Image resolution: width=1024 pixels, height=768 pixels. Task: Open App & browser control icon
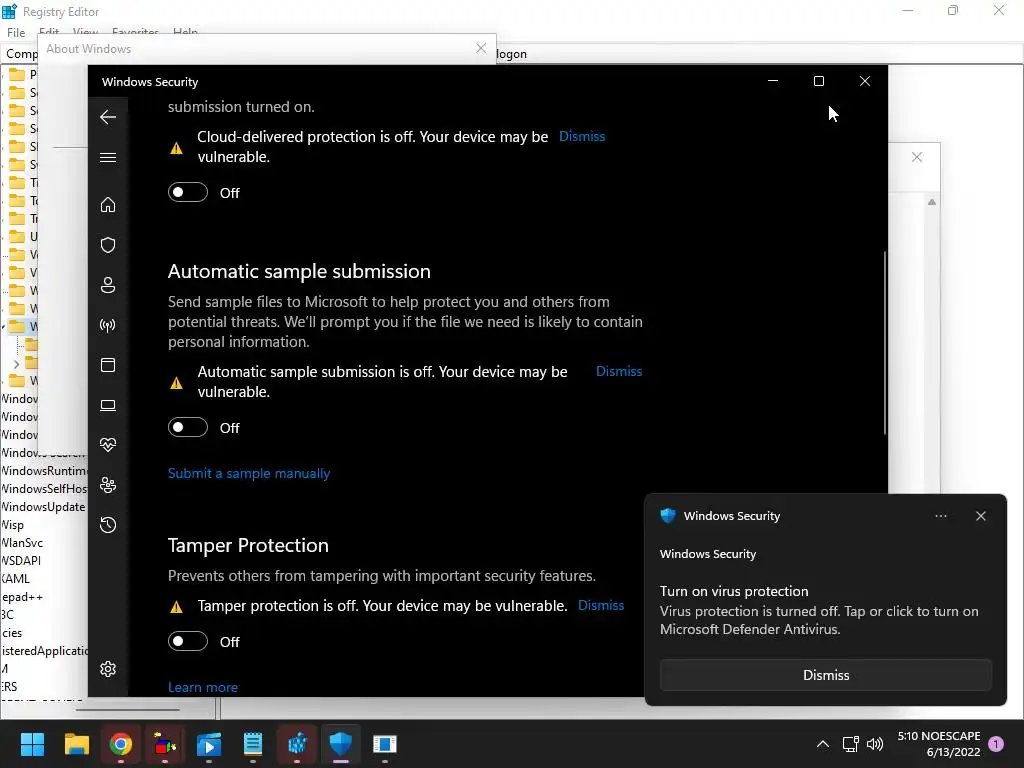108,365
